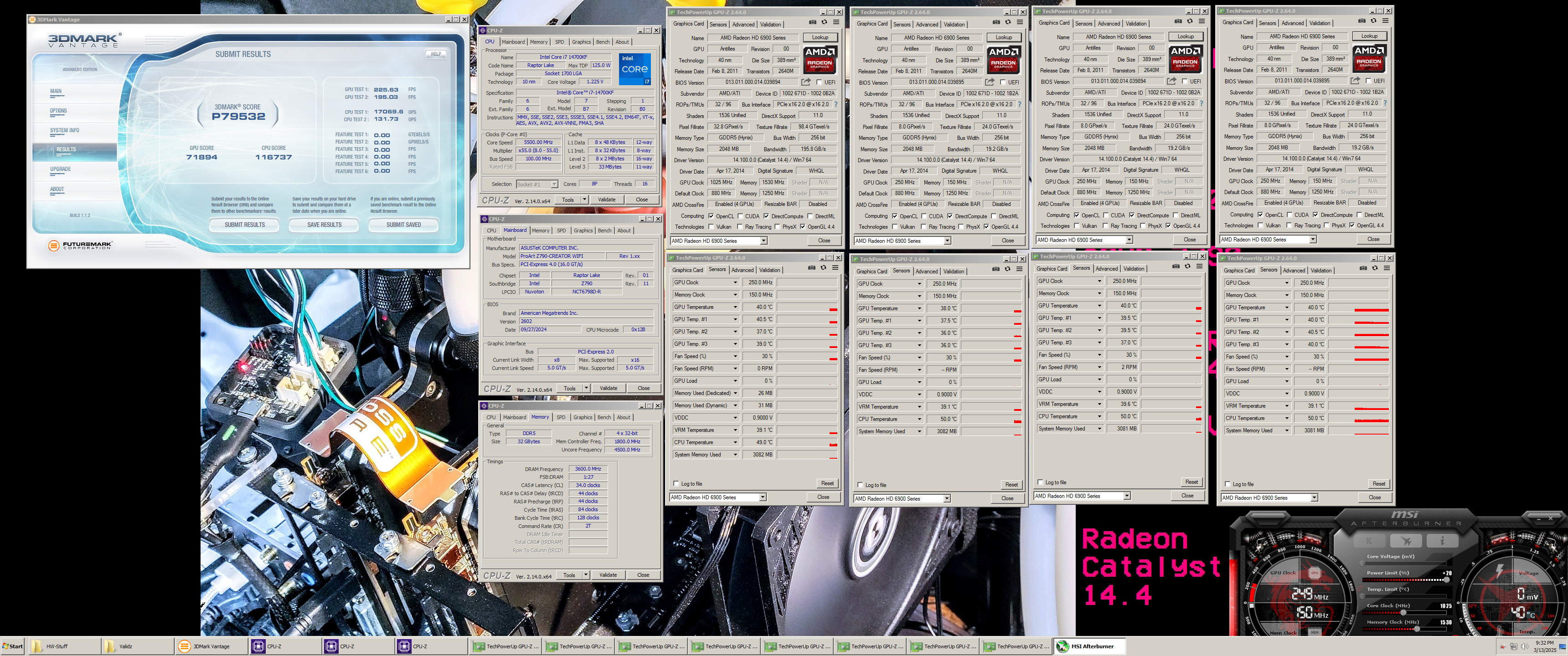
Task: Click SUBMIT RESULTS button in 3DMark Vantage
Action: pyautogui.click(x=245, y=225)
